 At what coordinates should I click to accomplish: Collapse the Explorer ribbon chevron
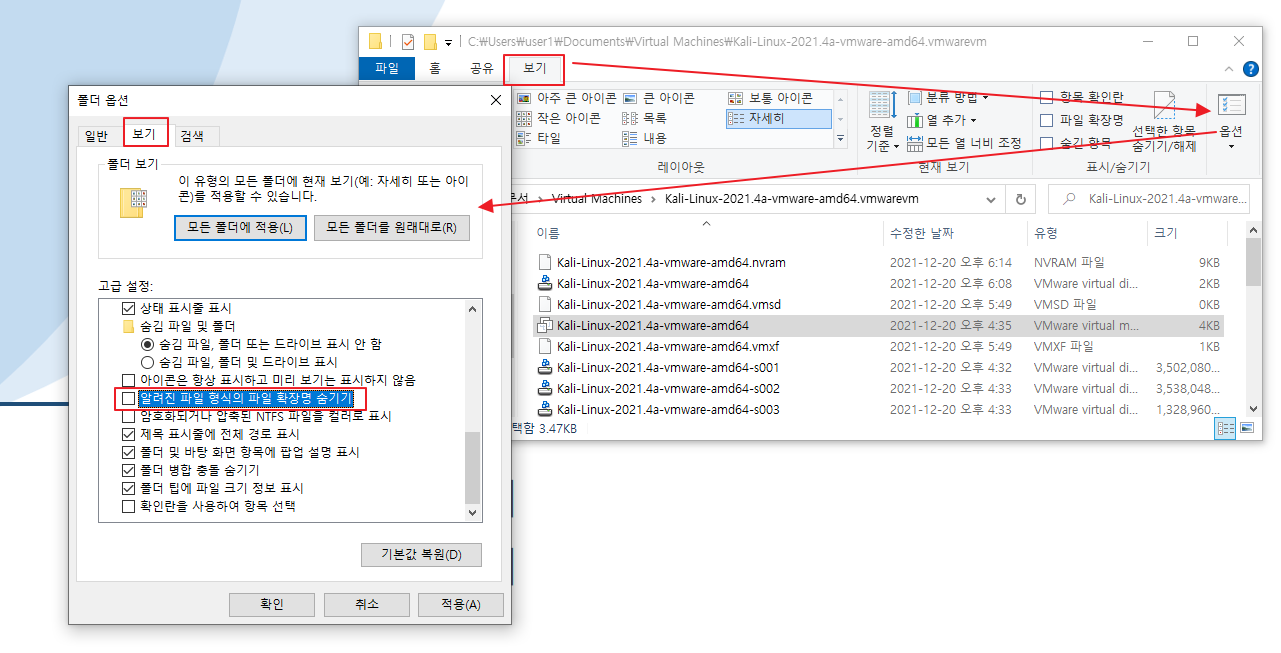1230,69
